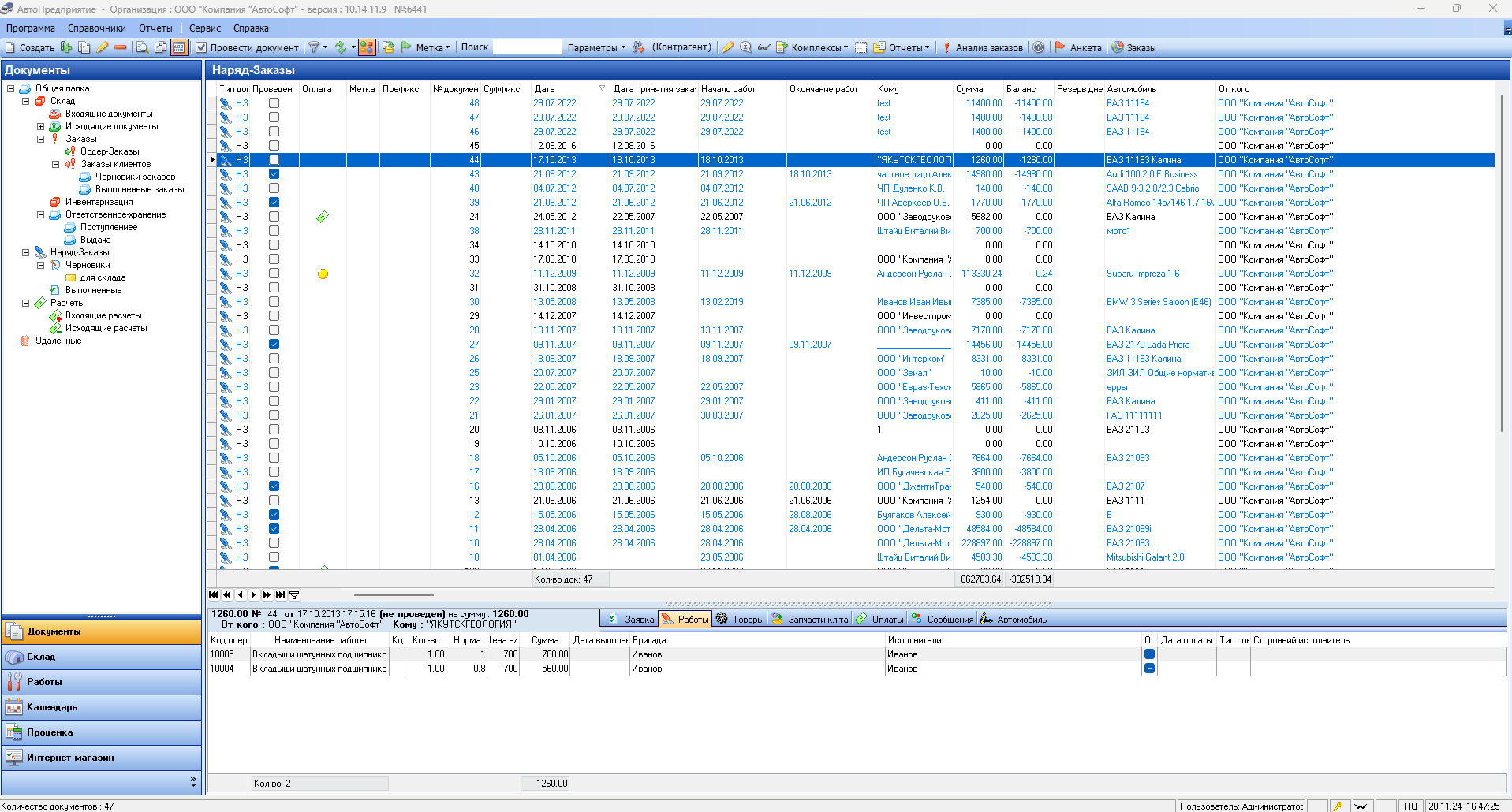This screenshot has height=812, width=1512.
Task: Collapse the Общая папка tree node
Action: [10, 88]
